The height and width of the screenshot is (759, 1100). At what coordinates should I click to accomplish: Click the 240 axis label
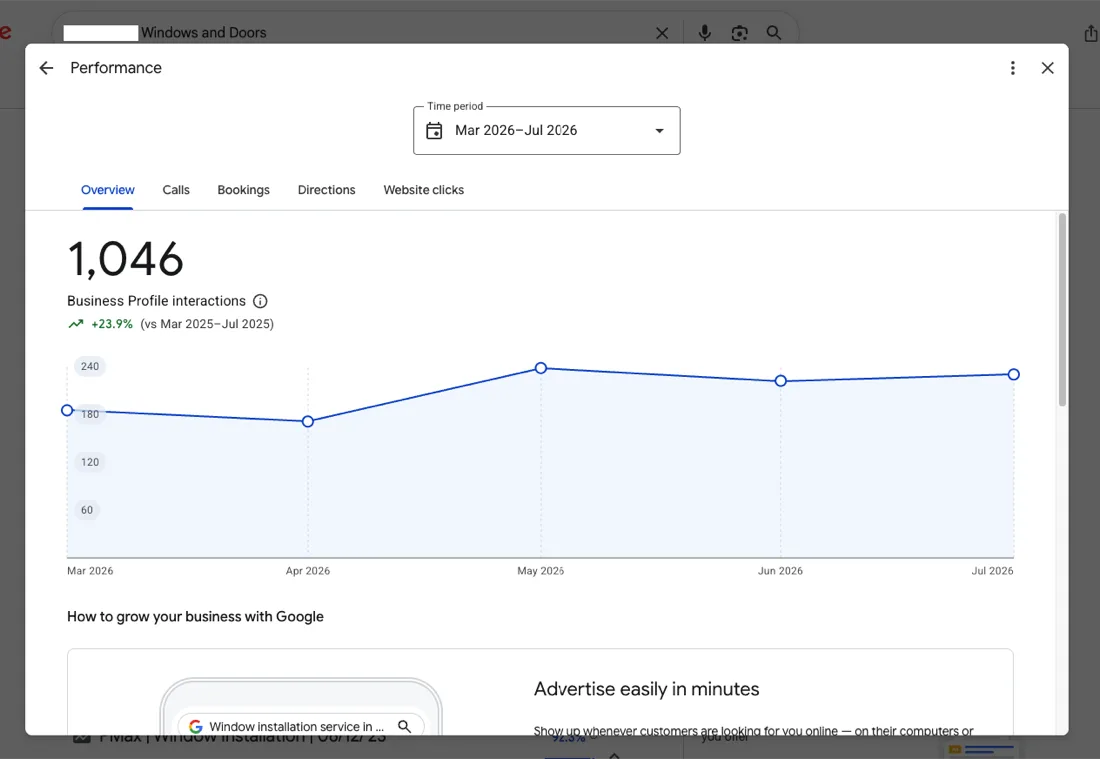pos(90,366)
